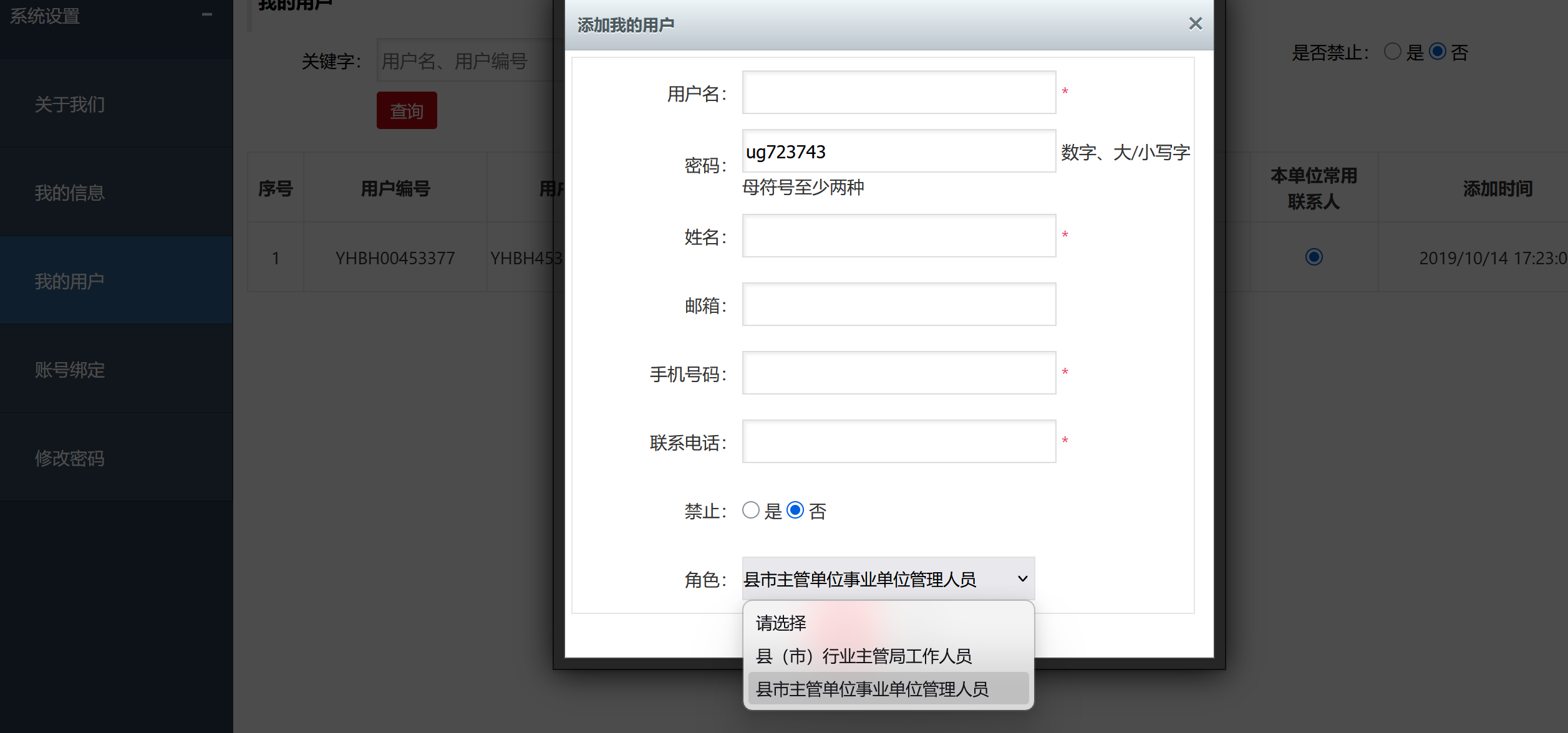Choose 请选择 from the role list
This screenshot has width=1568, height=733.
(x=888, y=623)
